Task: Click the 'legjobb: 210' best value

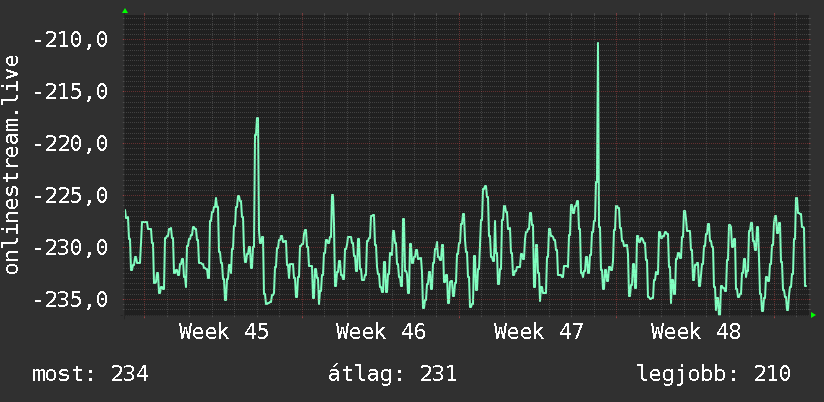Action: 714,374
